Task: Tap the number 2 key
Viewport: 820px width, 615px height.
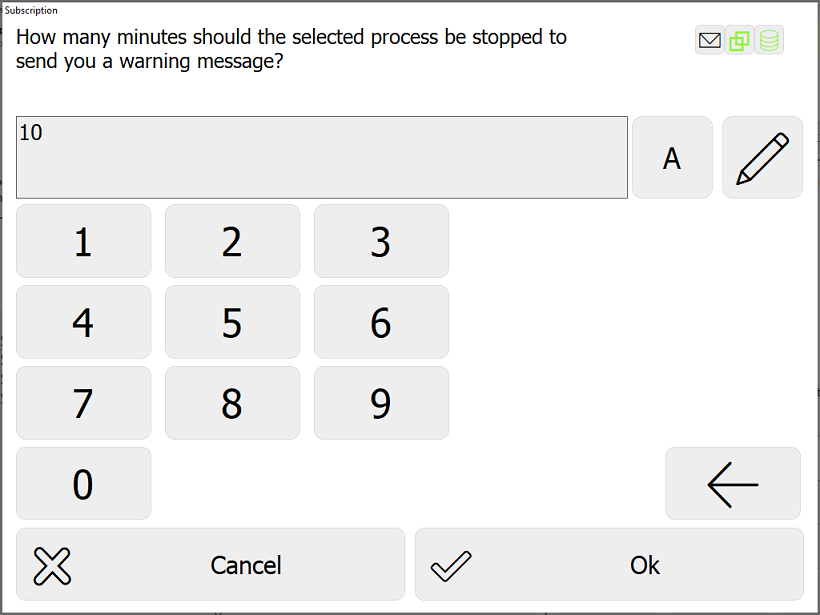Action: (x=233, y=241)
